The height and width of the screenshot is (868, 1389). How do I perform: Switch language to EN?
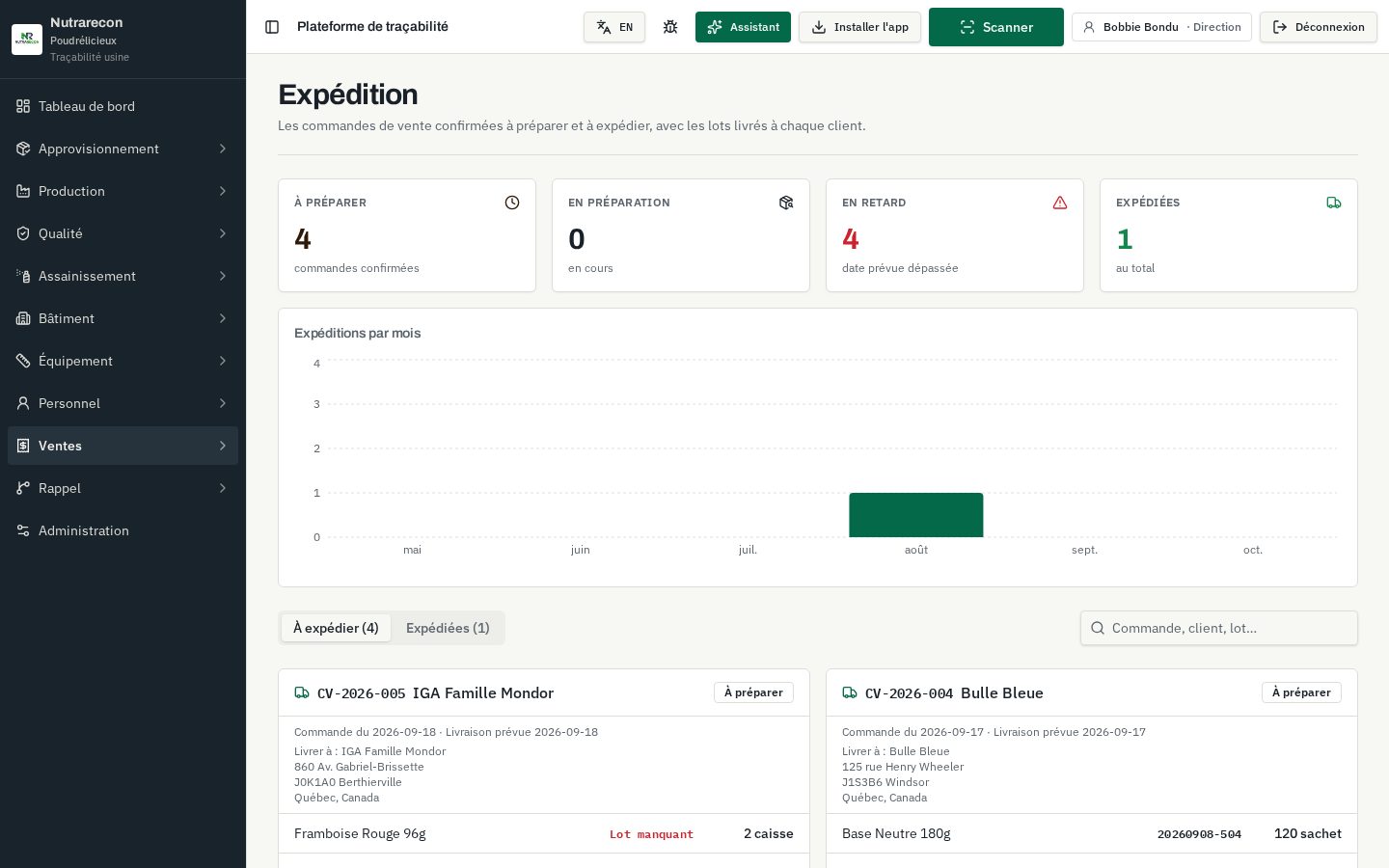[614, 27]
